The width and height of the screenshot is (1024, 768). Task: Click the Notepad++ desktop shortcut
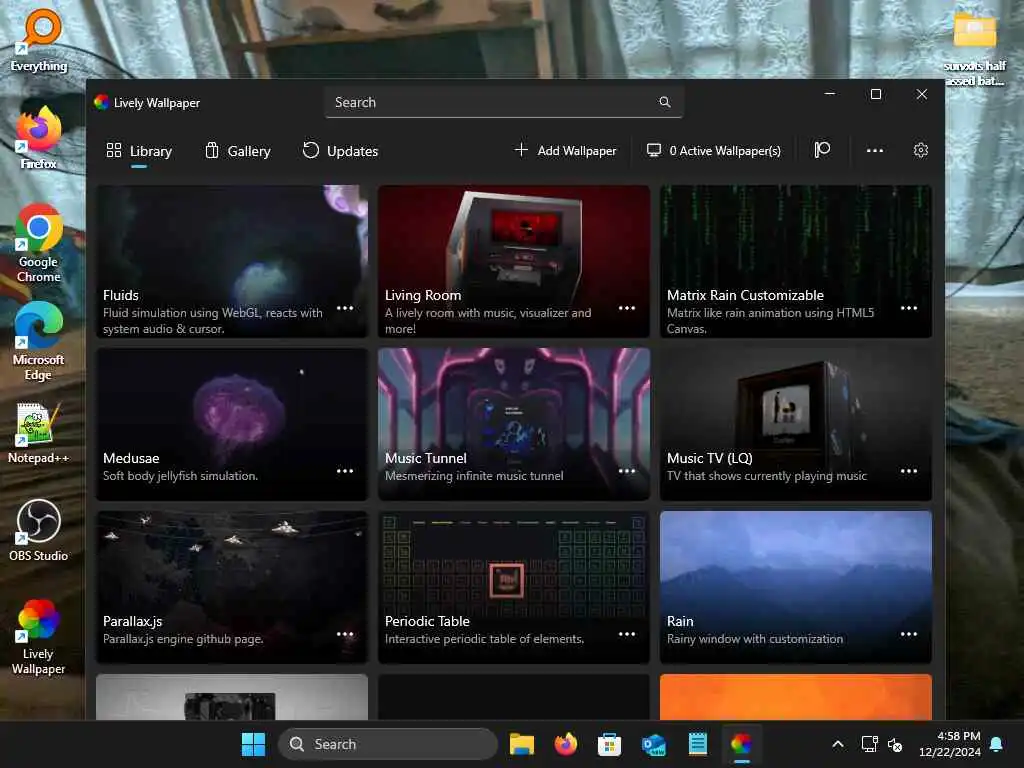pyautogui.click(x=39, y=432)
